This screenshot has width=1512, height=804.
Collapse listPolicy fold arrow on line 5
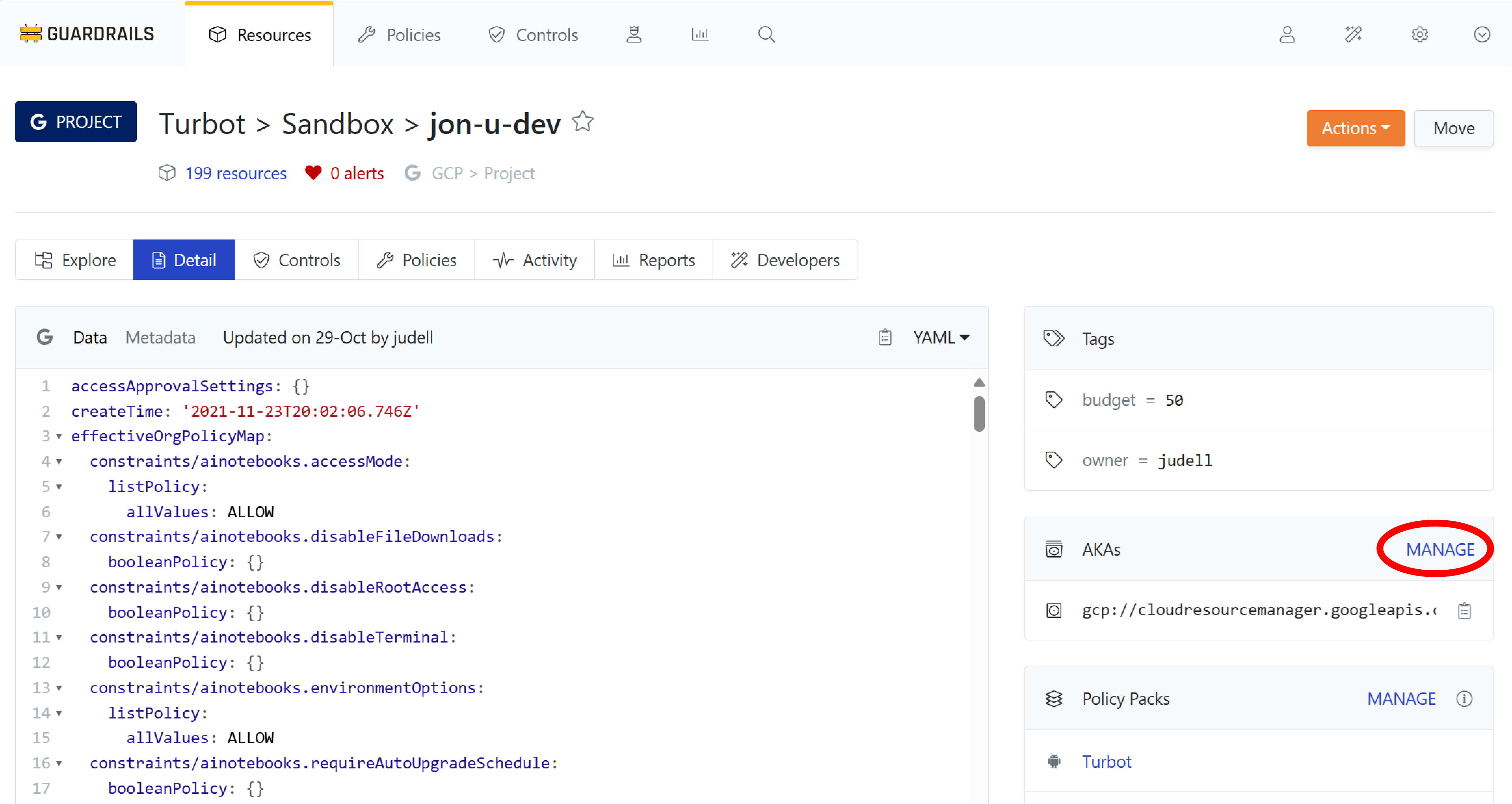click(x=59, y=487)
